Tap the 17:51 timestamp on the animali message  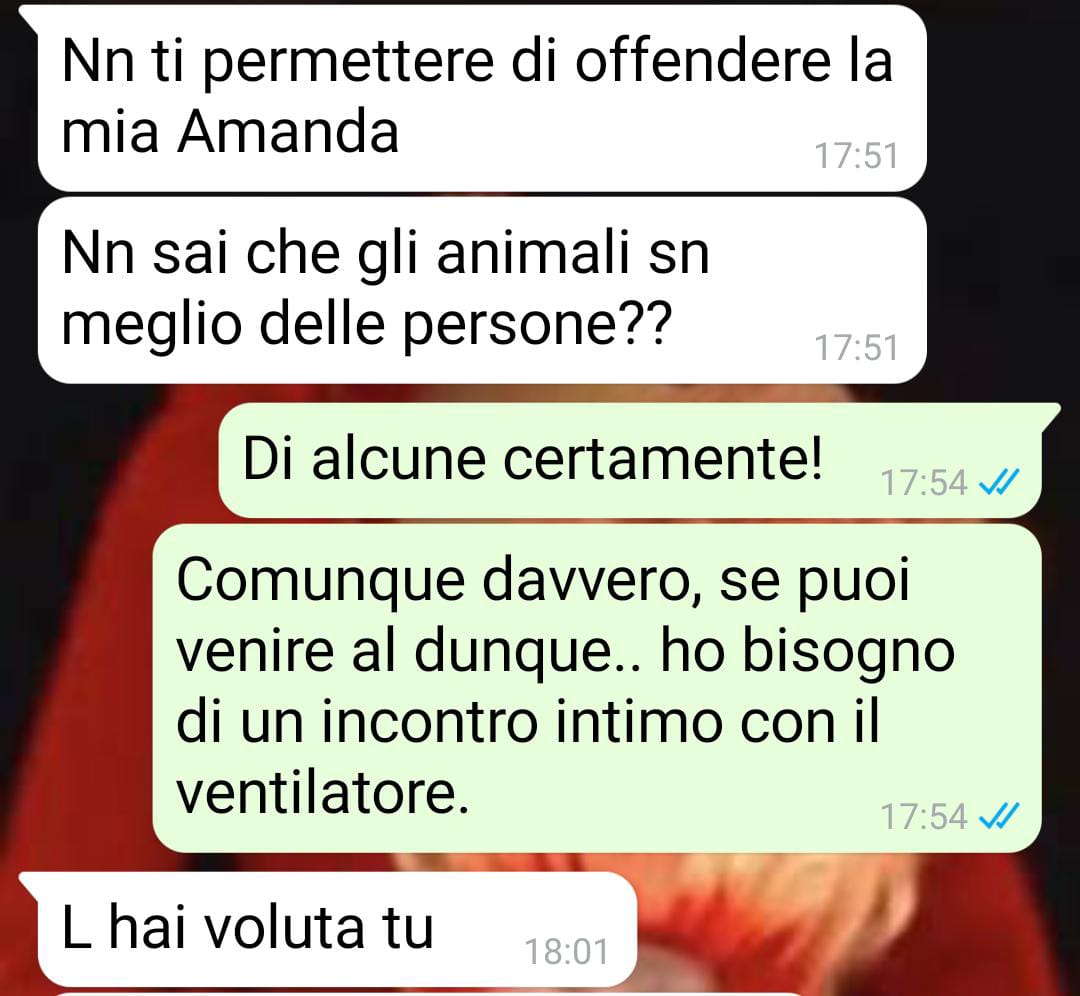click(856, 347)
